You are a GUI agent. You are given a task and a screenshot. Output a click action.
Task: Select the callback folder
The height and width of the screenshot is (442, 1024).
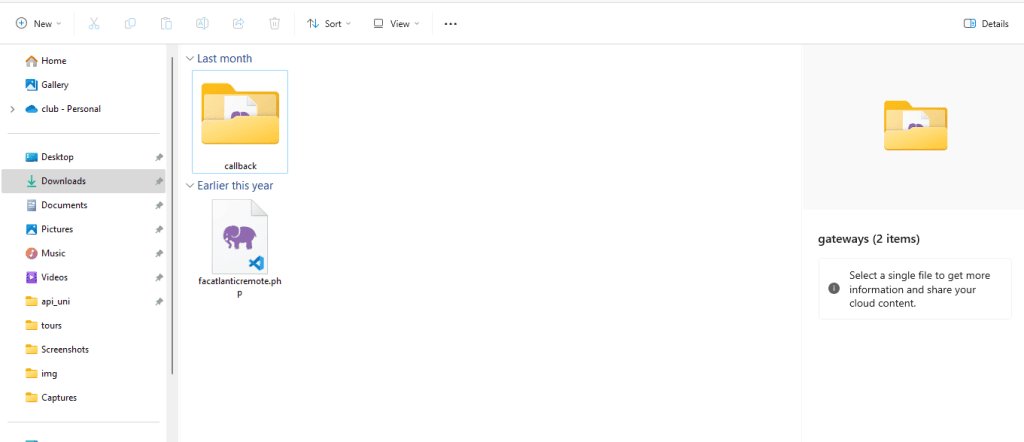pos(240,121)
